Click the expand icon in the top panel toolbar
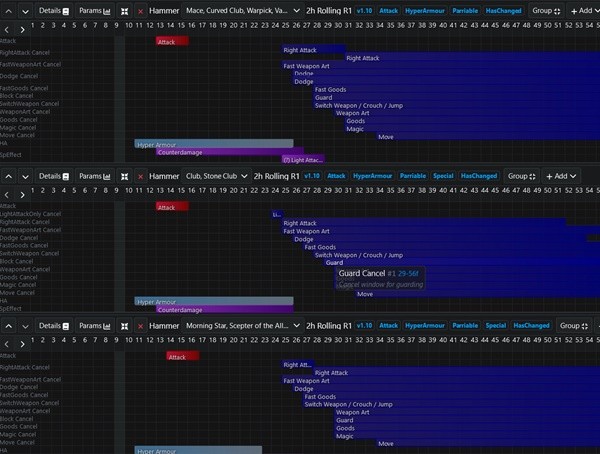The image size is (600, 454). (x=124, y=9)
